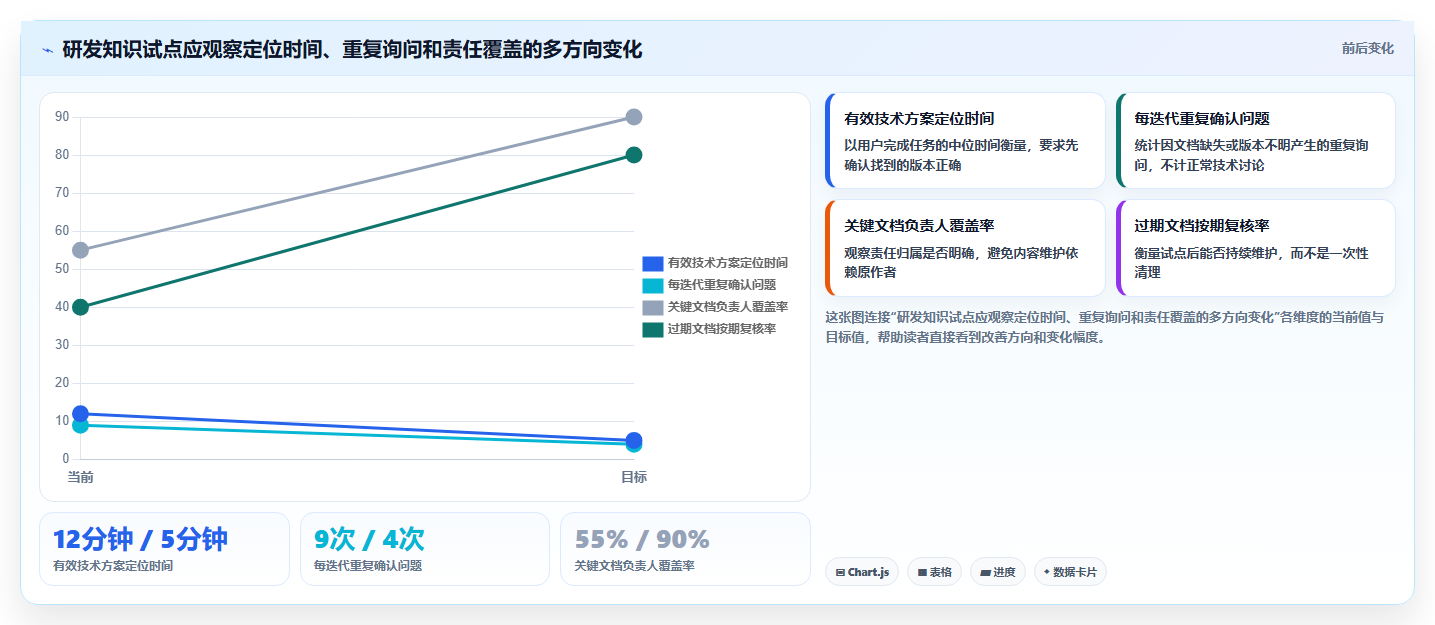Open the 55% / 90% stat card

coord(685,549)
